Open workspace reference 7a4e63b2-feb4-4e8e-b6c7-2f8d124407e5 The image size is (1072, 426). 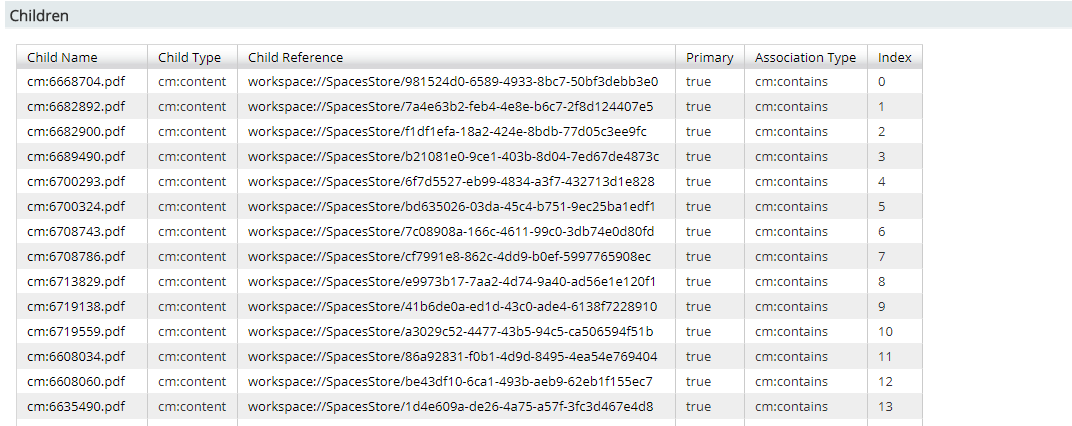click(451, 107)
